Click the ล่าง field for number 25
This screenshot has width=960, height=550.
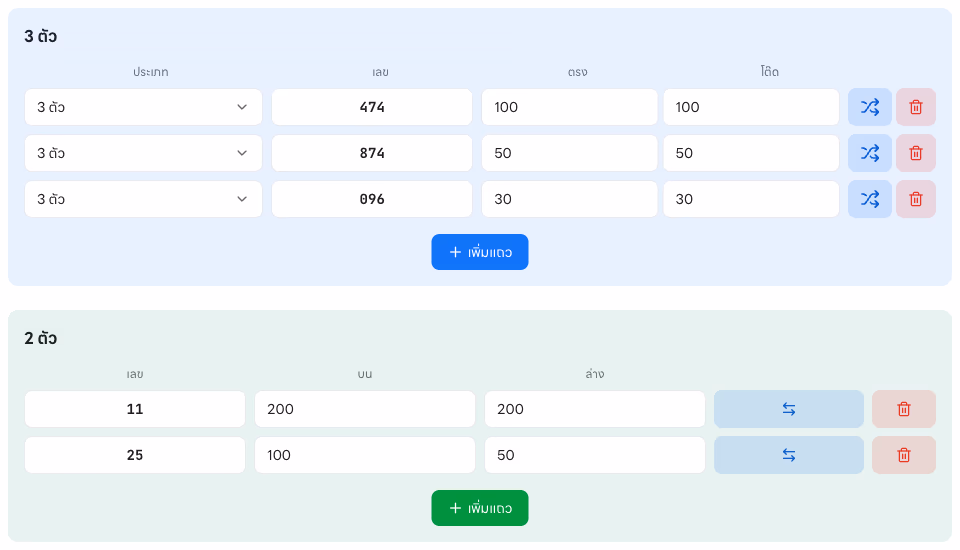tap(595, 455)
